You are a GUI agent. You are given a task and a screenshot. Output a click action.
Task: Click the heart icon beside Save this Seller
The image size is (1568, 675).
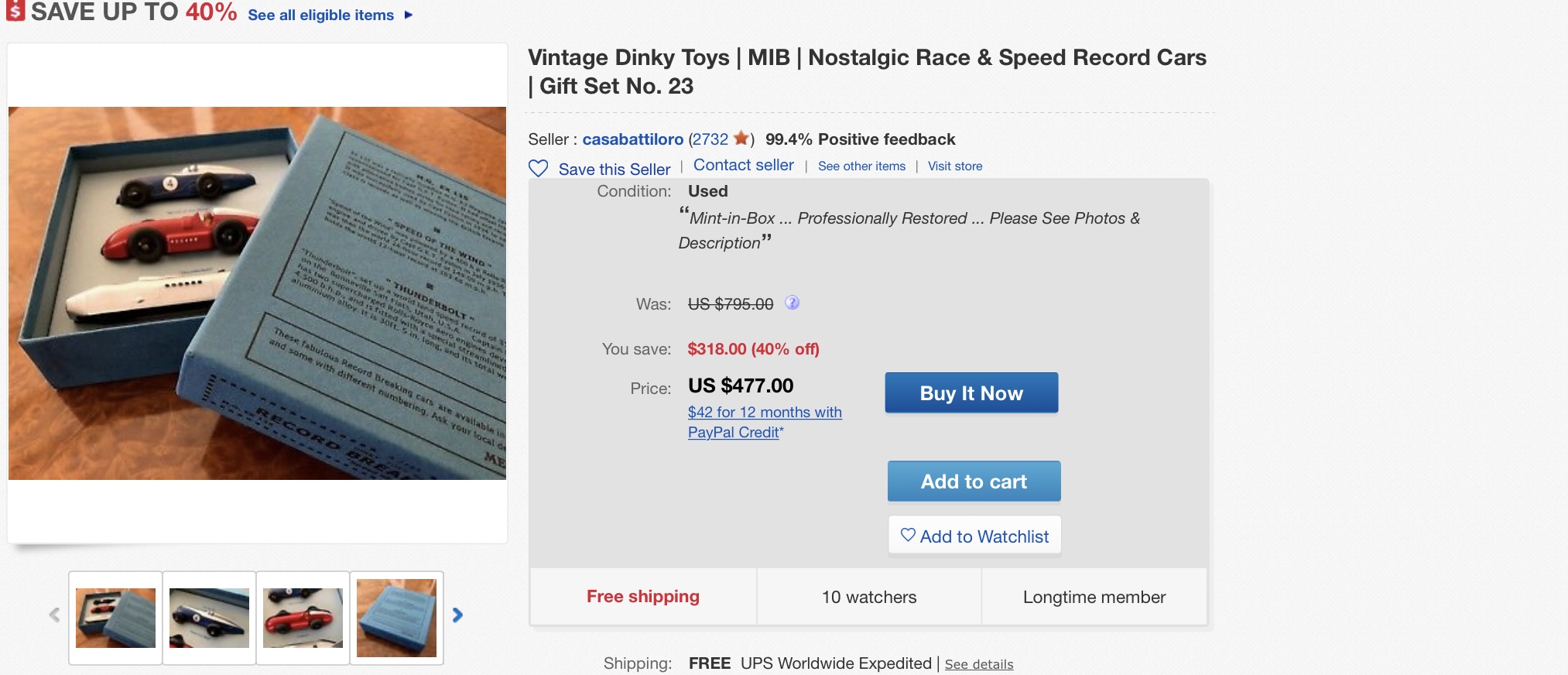pyautogui.click(x=538, y=169)
